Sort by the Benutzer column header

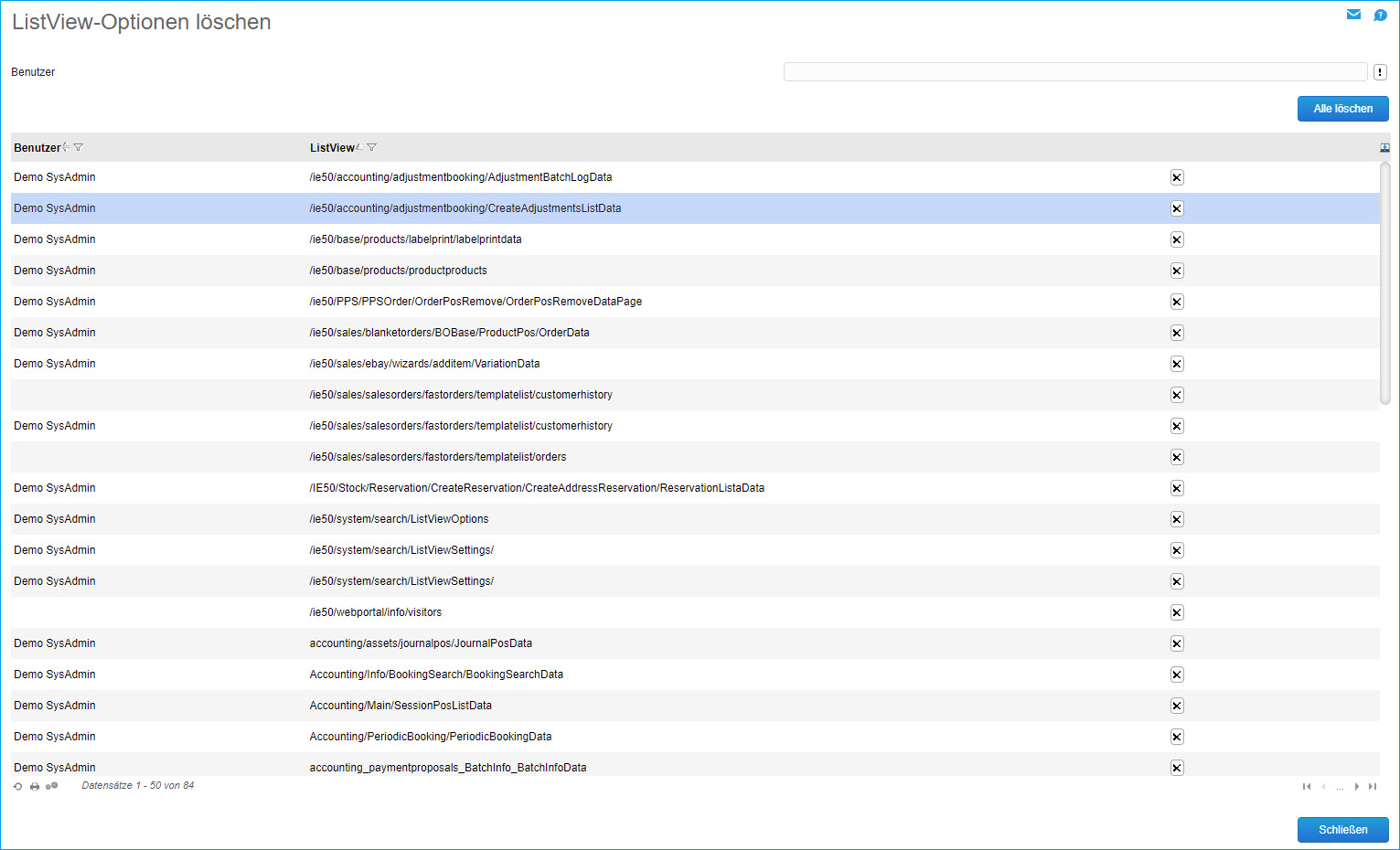click(x=37, y=148)
